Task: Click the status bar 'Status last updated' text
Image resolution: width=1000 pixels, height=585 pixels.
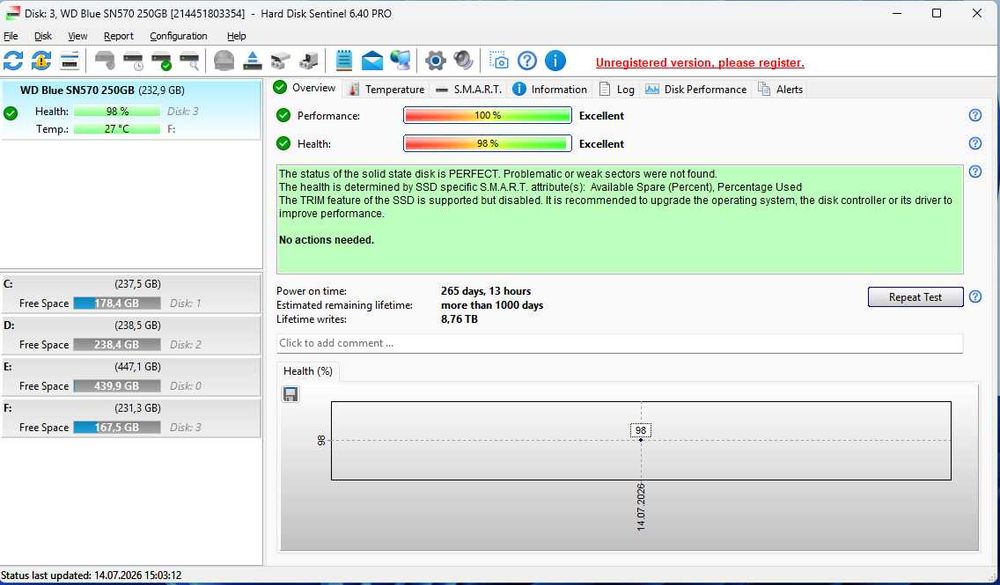Action: coord(91,575)
